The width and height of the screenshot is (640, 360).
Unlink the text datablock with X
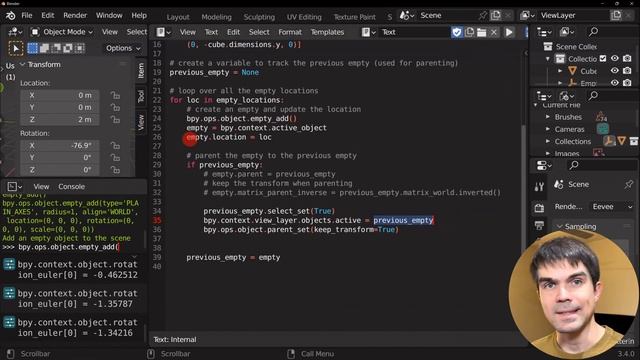point(494,32)
